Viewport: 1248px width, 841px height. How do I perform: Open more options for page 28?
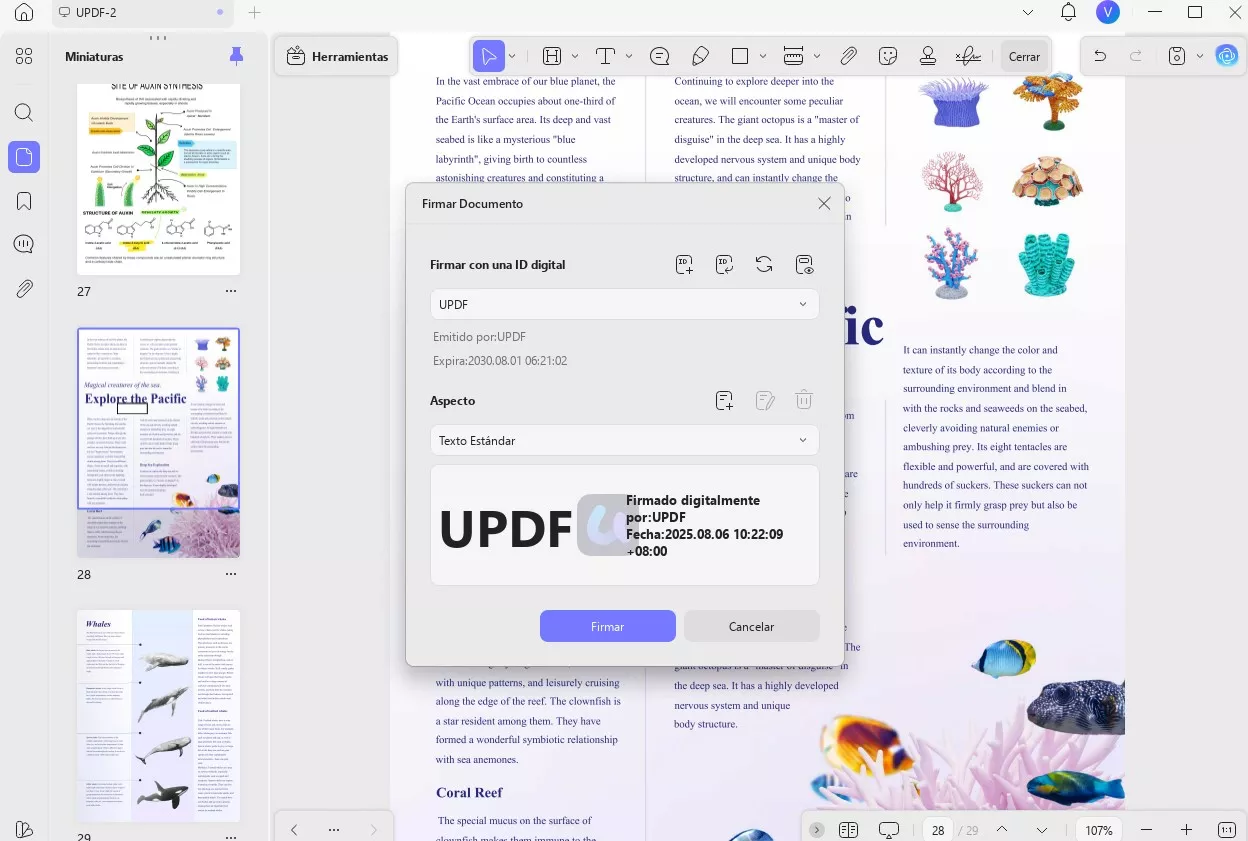(x=231, y=574)
